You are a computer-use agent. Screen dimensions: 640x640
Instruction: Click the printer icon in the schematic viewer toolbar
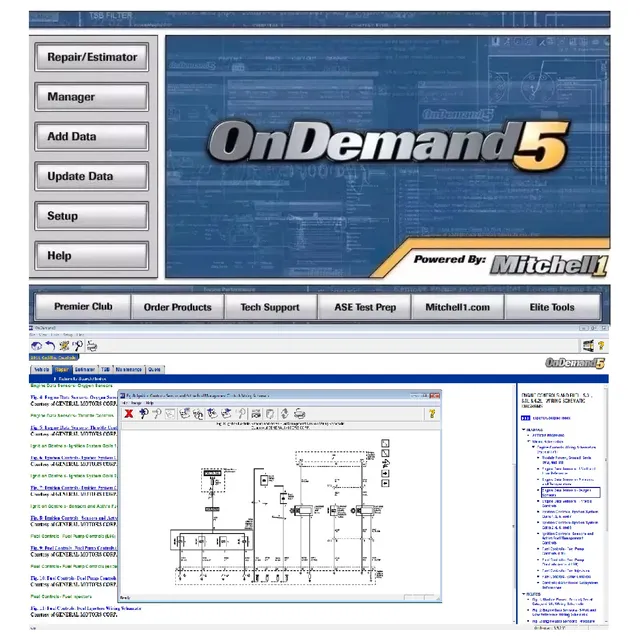point(300,414)
